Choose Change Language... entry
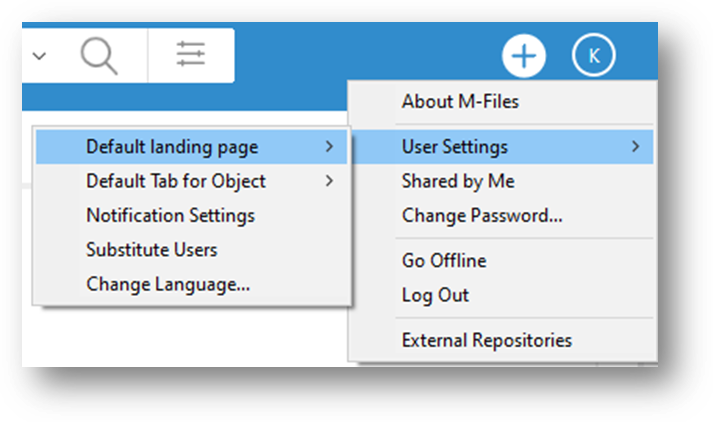Image resolution: width=713 pixels, height=422 pixels. [x=191, y=284]
